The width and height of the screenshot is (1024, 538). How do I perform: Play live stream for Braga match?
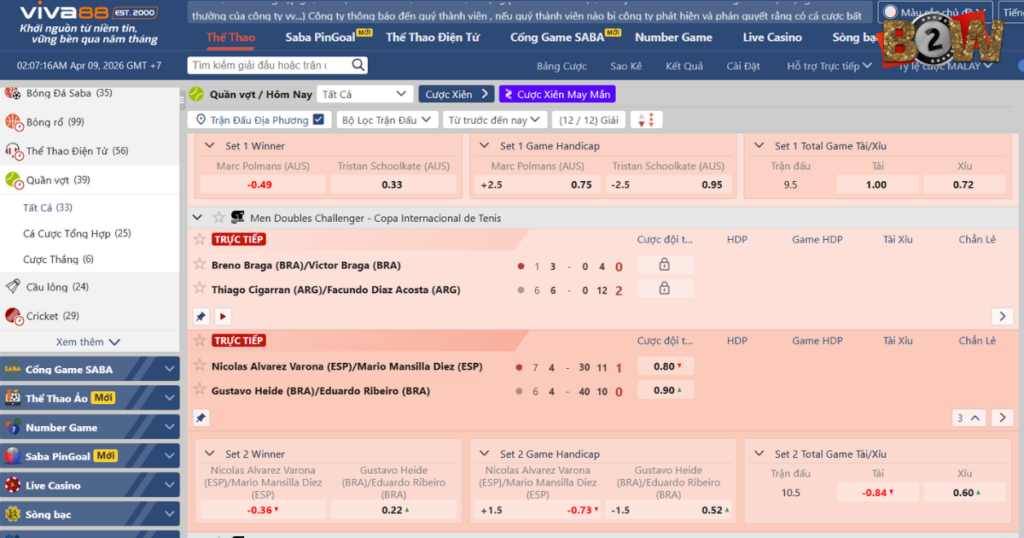click(223, 317)
